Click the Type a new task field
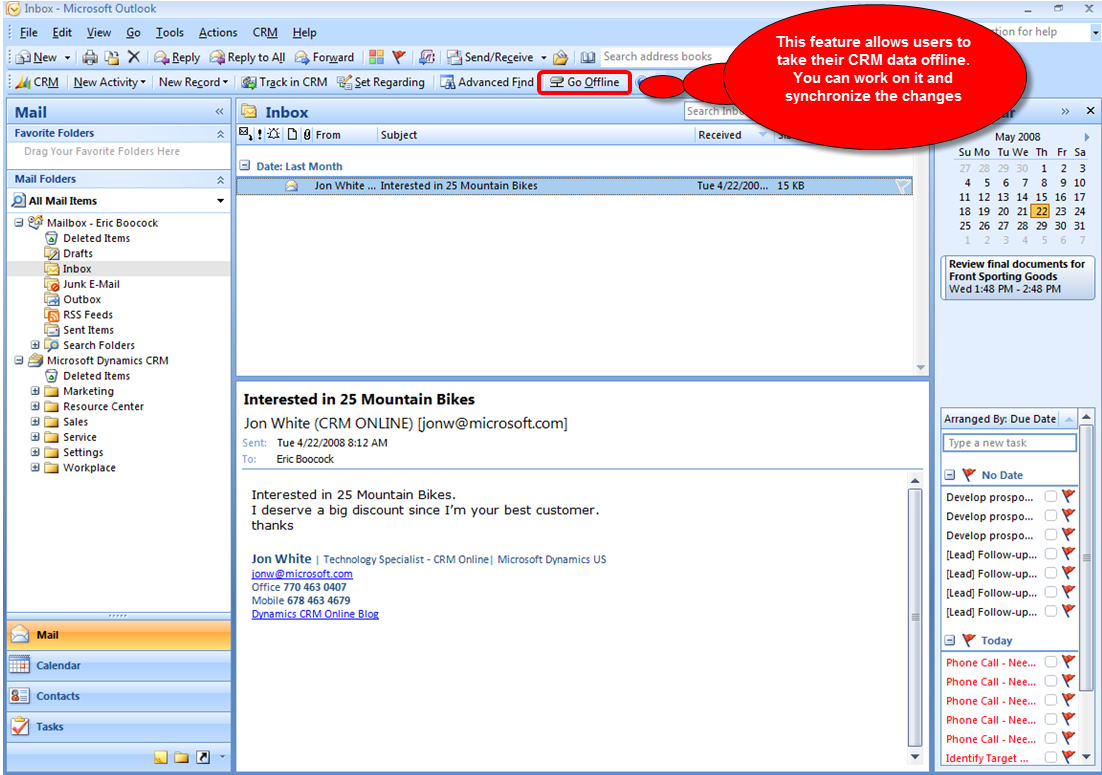 pos(1009,443)
